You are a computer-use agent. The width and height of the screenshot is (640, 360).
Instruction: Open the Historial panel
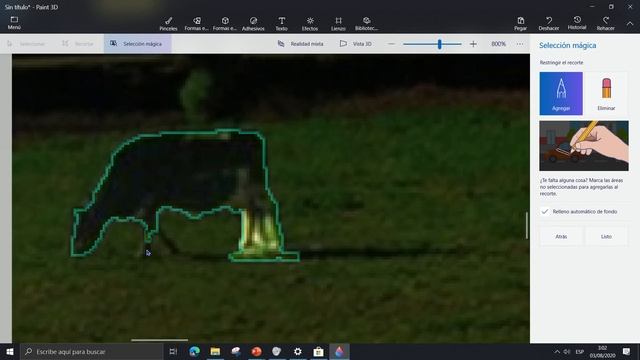click(x=577, y=23)
